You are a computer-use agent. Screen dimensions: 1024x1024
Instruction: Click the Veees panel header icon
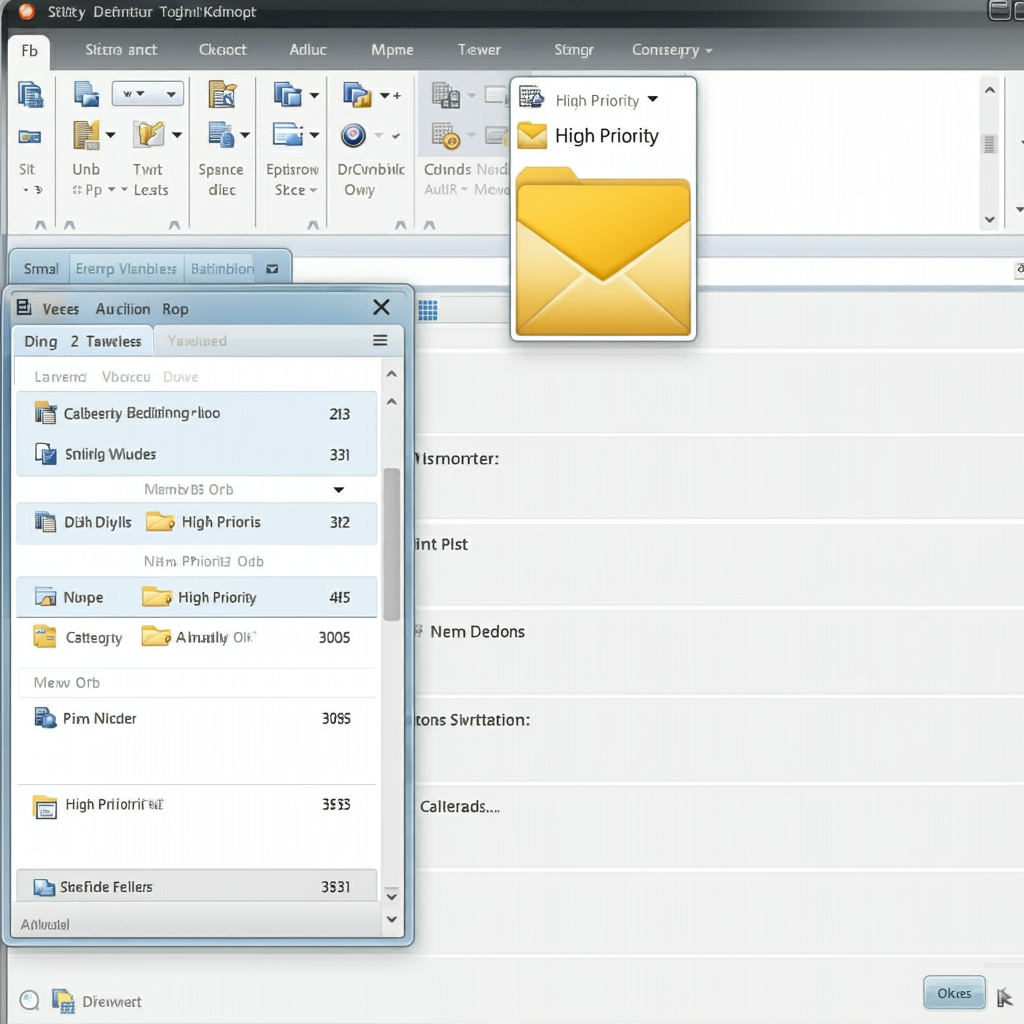pos(24,307)
